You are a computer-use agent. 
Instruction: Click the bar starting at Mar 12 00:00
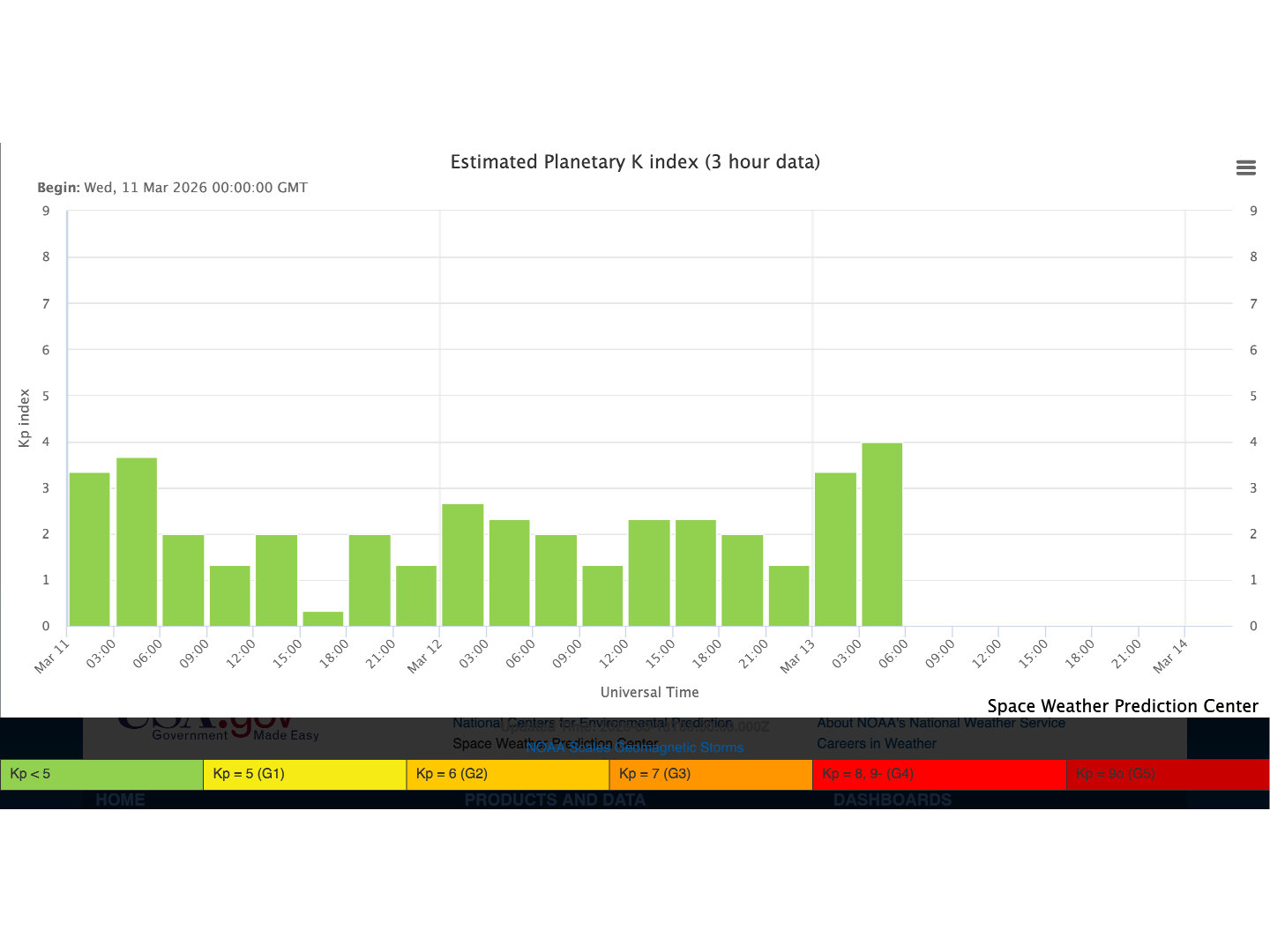point(462,565)
